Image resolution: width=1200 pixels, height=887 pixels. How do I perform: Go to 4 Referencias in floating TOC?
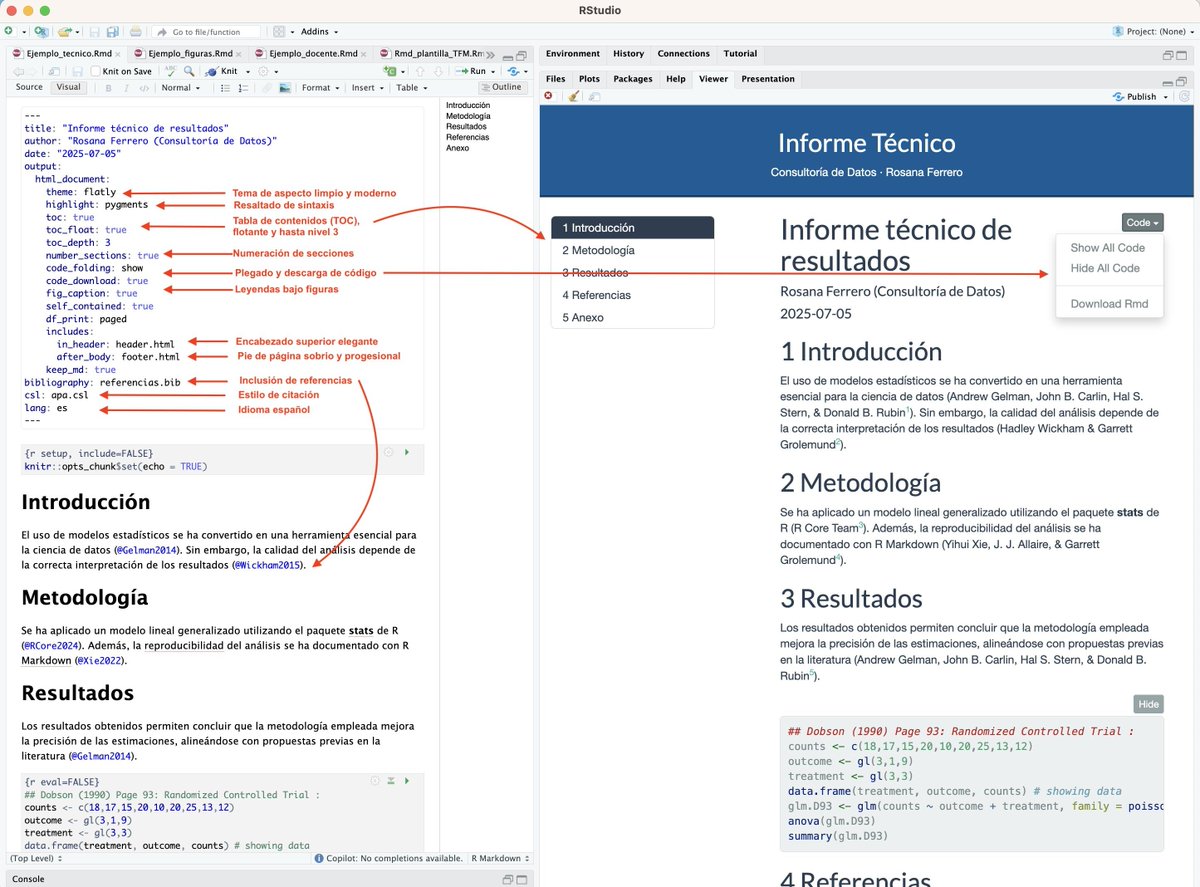coord(633,295)
